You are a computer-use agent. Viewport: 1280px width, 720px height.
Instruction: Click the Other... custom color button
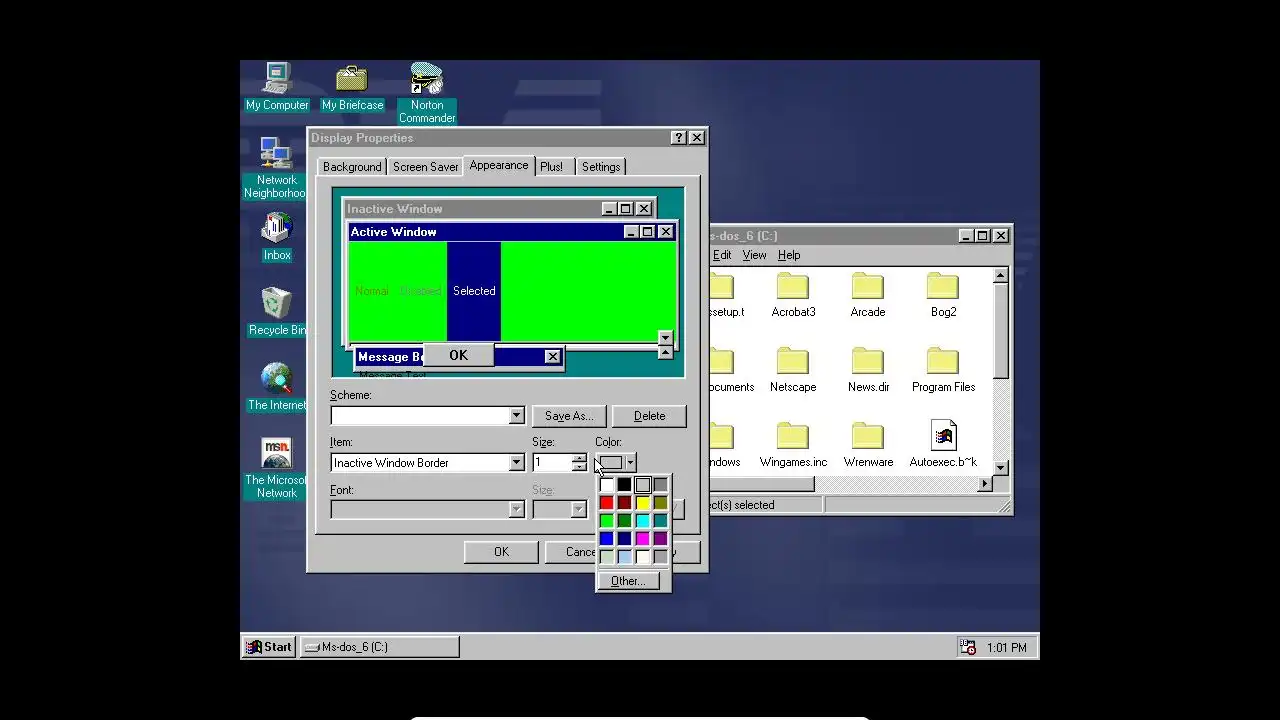628,581
